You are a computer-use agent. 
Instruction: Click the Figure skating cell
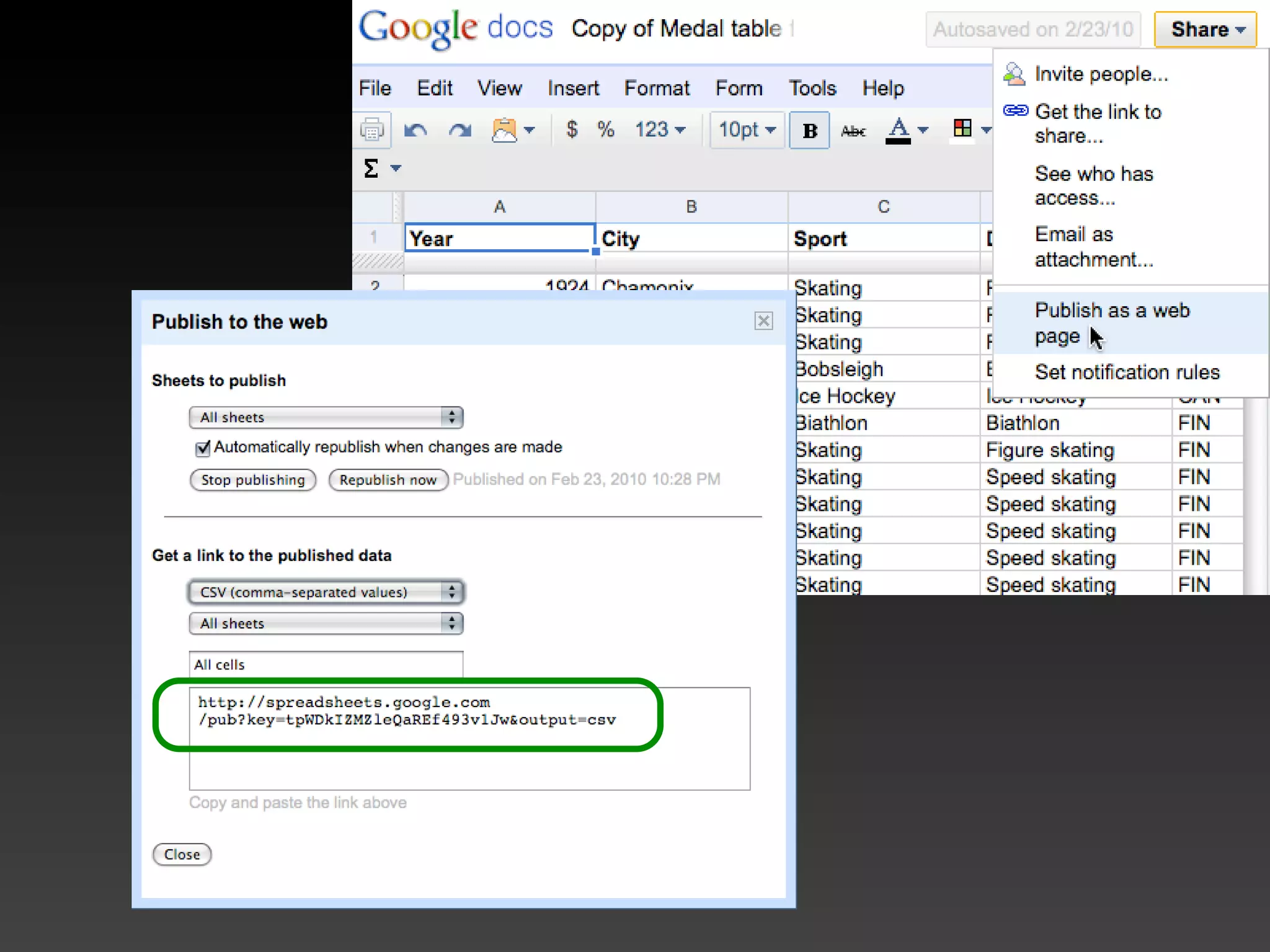click(x=1075, y=449)
